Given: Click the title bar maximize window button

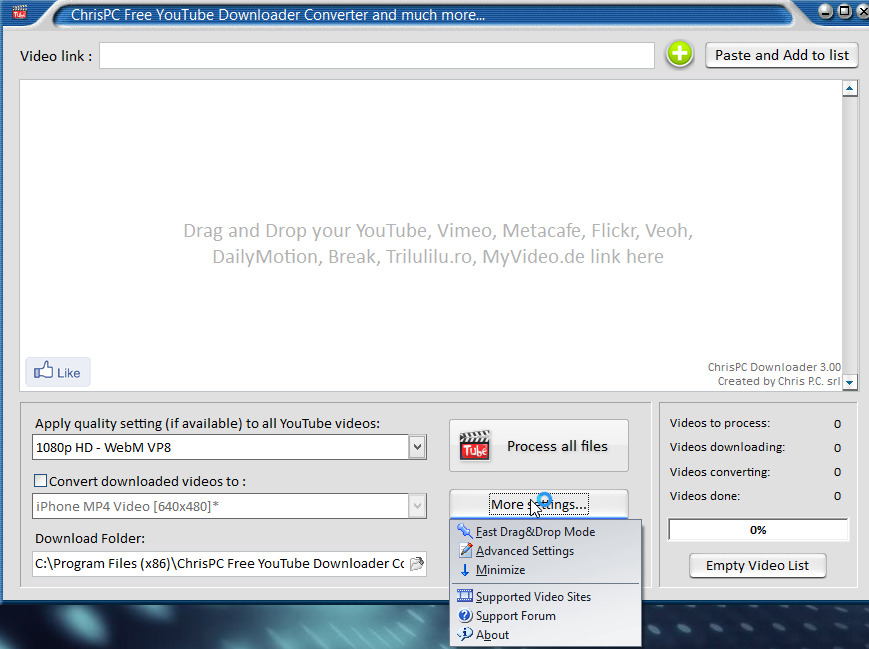Looking at the screenshot, I should pos(844,11).
